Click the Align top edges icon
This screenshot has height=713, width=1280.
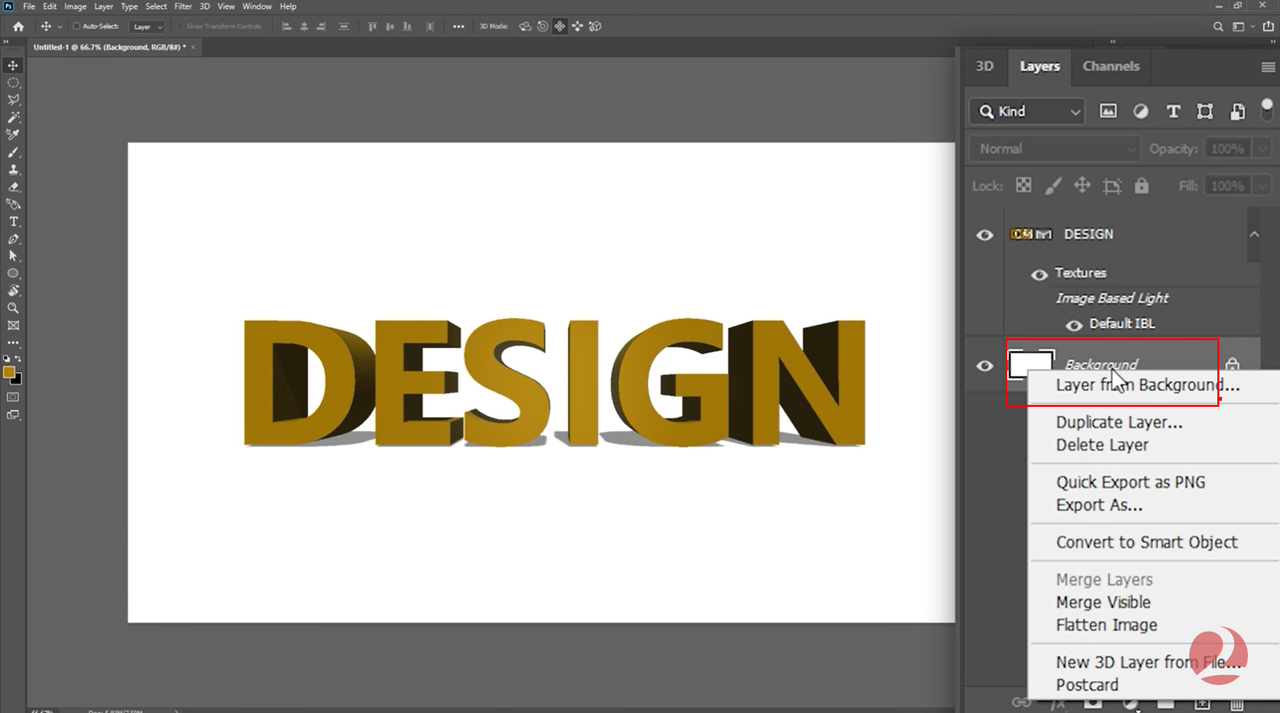374,27
